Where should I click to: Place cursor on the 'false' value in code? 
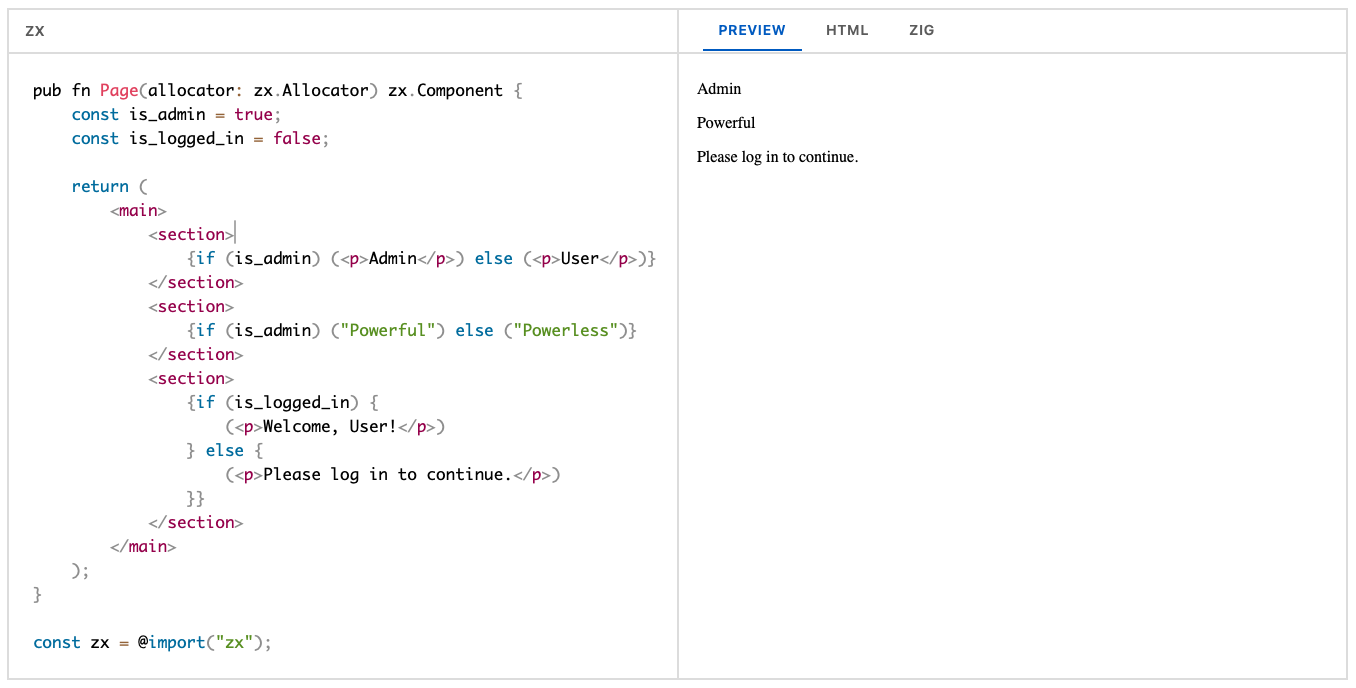pyautogui.click(x=296, y=139)
